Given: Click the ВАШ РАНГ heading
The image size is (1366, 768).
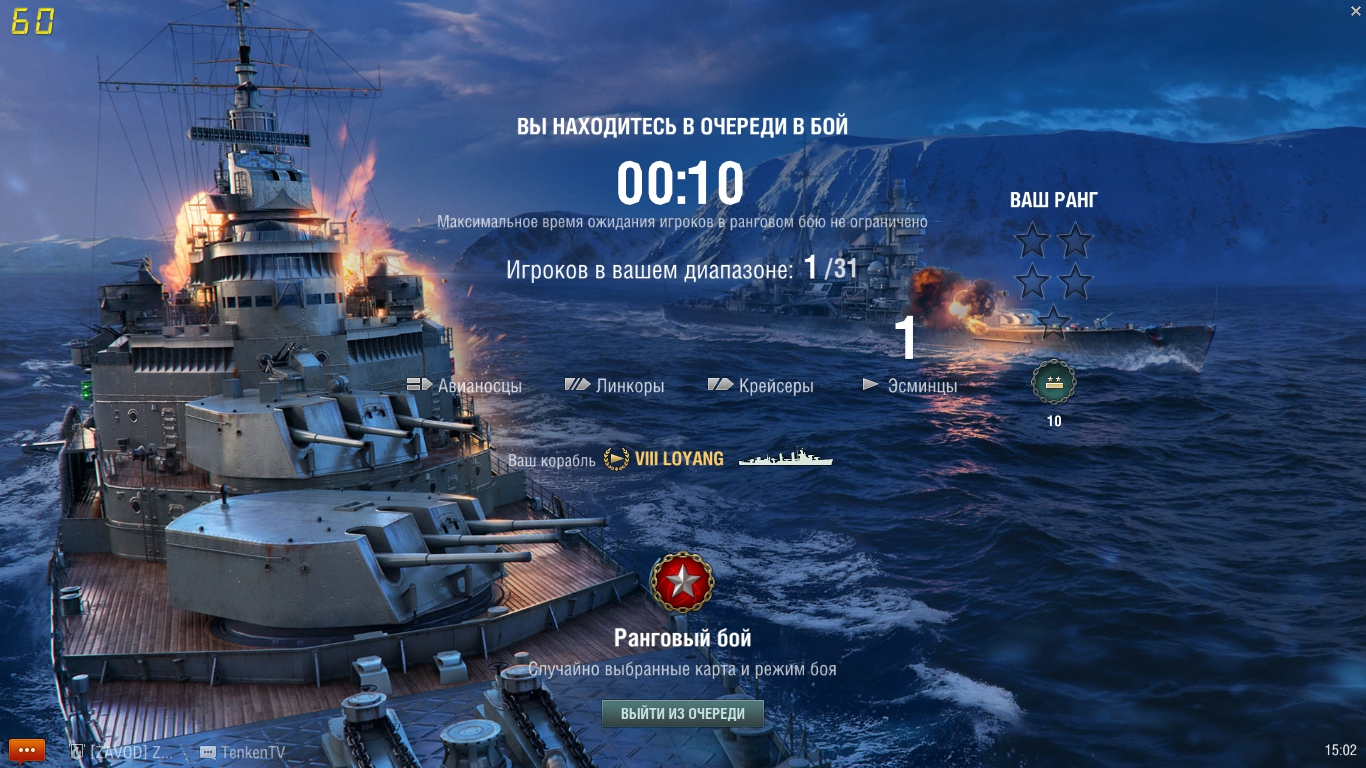Looking at the screenshot, I should pos(1054,200).
